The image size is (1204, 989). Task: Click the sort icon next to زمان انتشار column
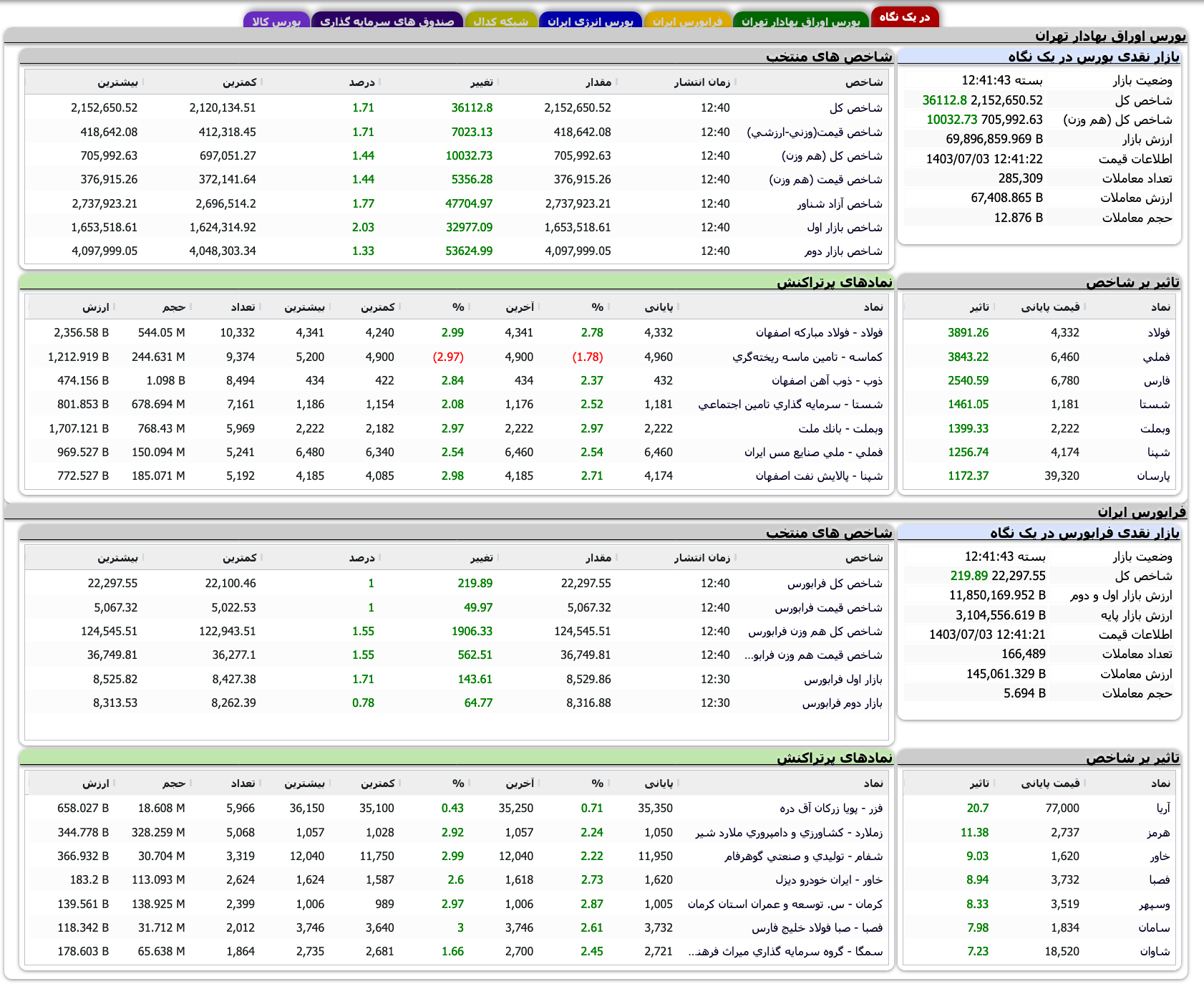[x=736, y=82]
